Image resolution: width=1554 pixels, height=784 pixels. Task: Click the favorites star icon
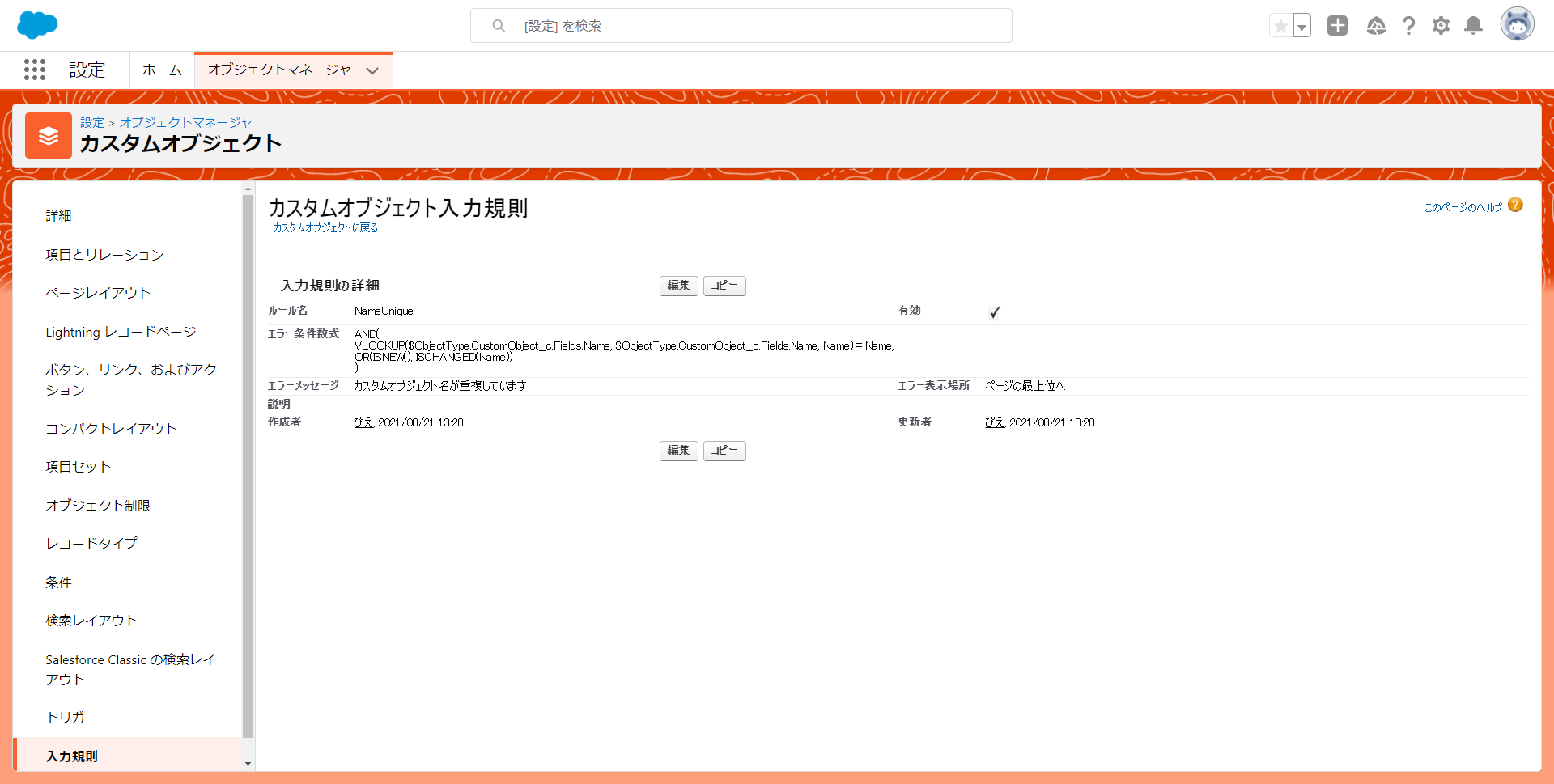[x=1280, y=26]
